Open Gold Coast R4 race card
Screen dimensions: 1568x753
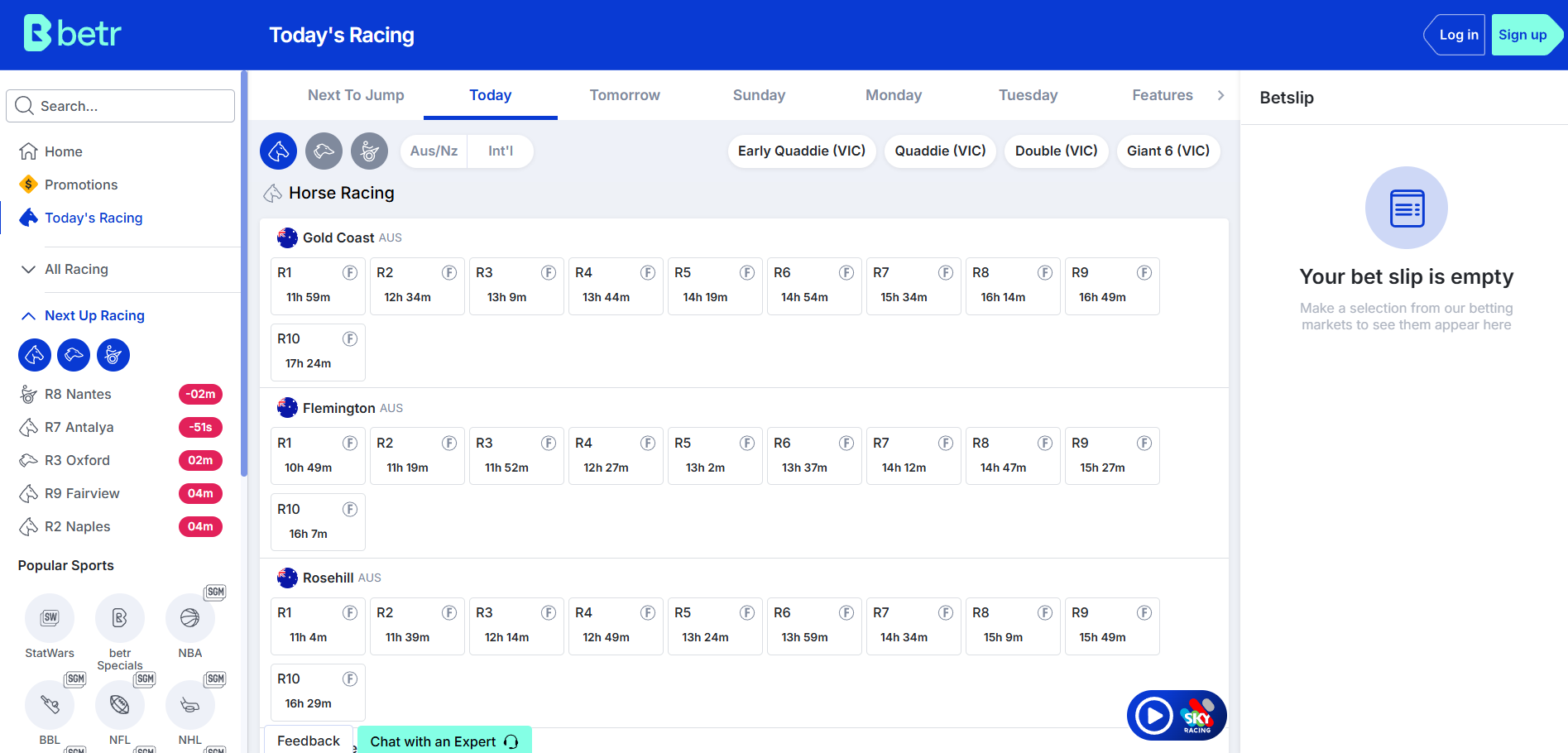[x=616, y=286]
